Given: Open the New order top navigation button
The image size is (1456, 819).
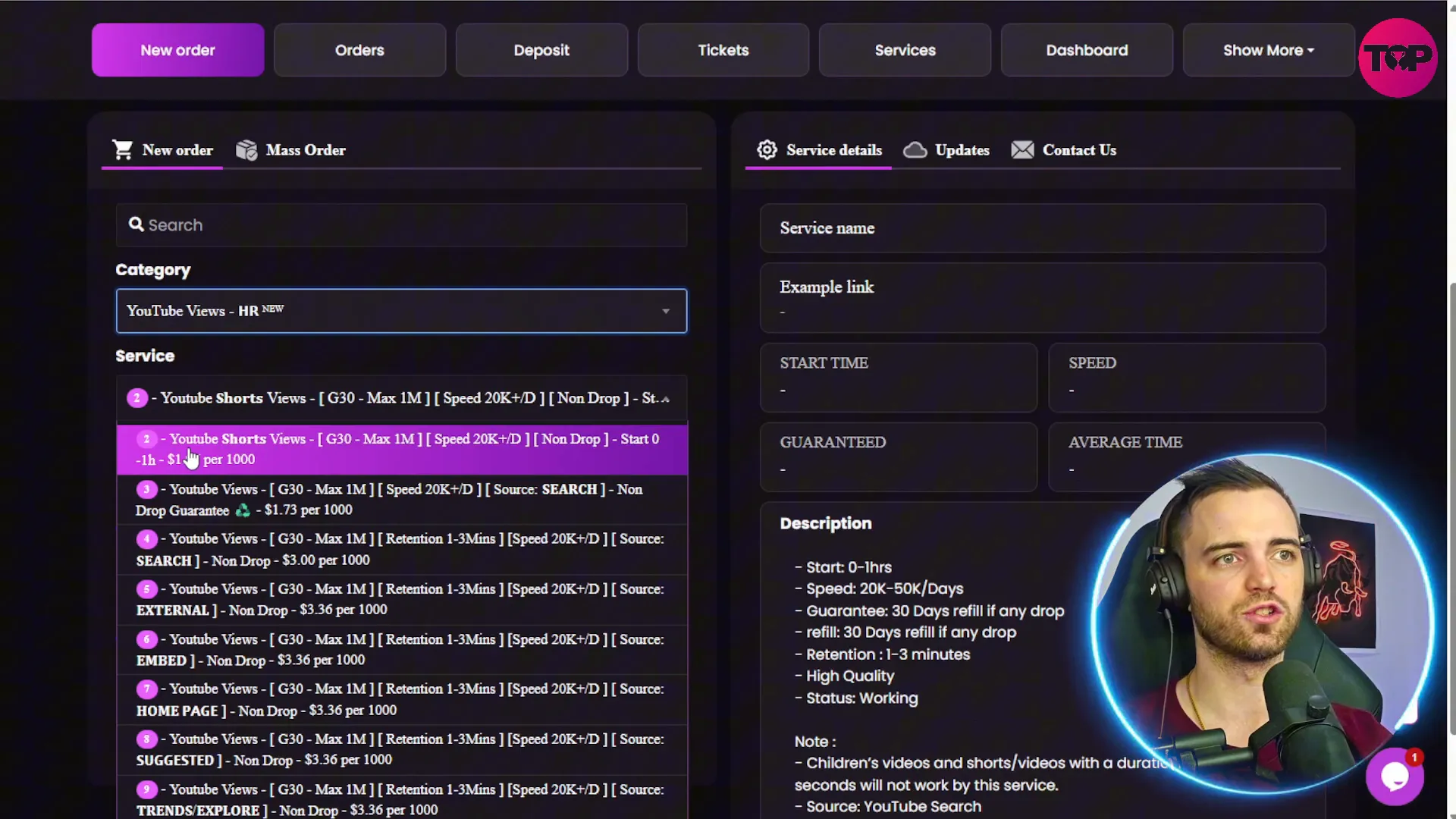Looking at the screenshot, I should coord(178,50).
